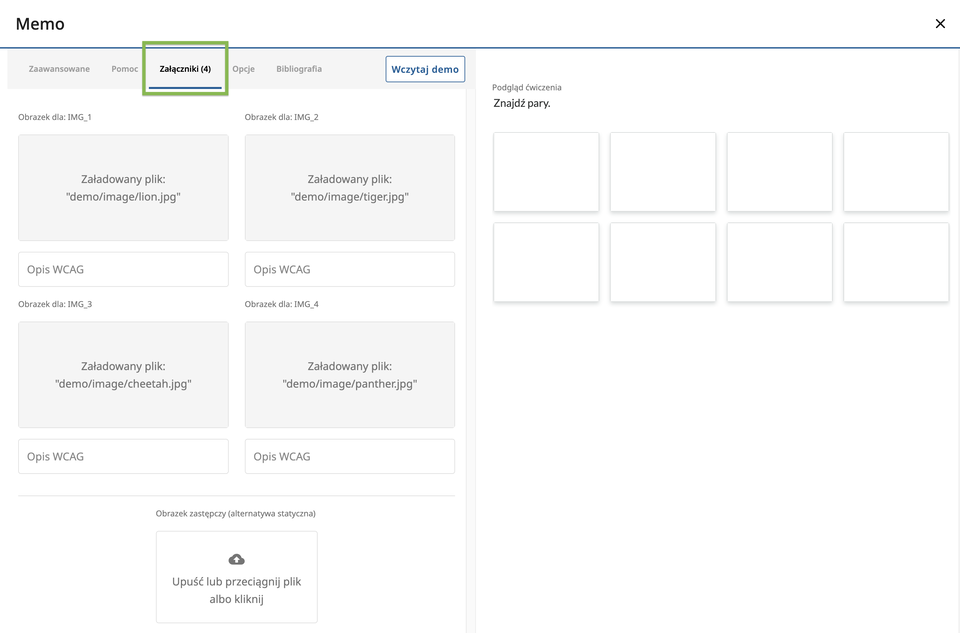Go to the Opcje tab
Image resolution: width=960 pixels, height=633 pixels.
pos(243,69)
